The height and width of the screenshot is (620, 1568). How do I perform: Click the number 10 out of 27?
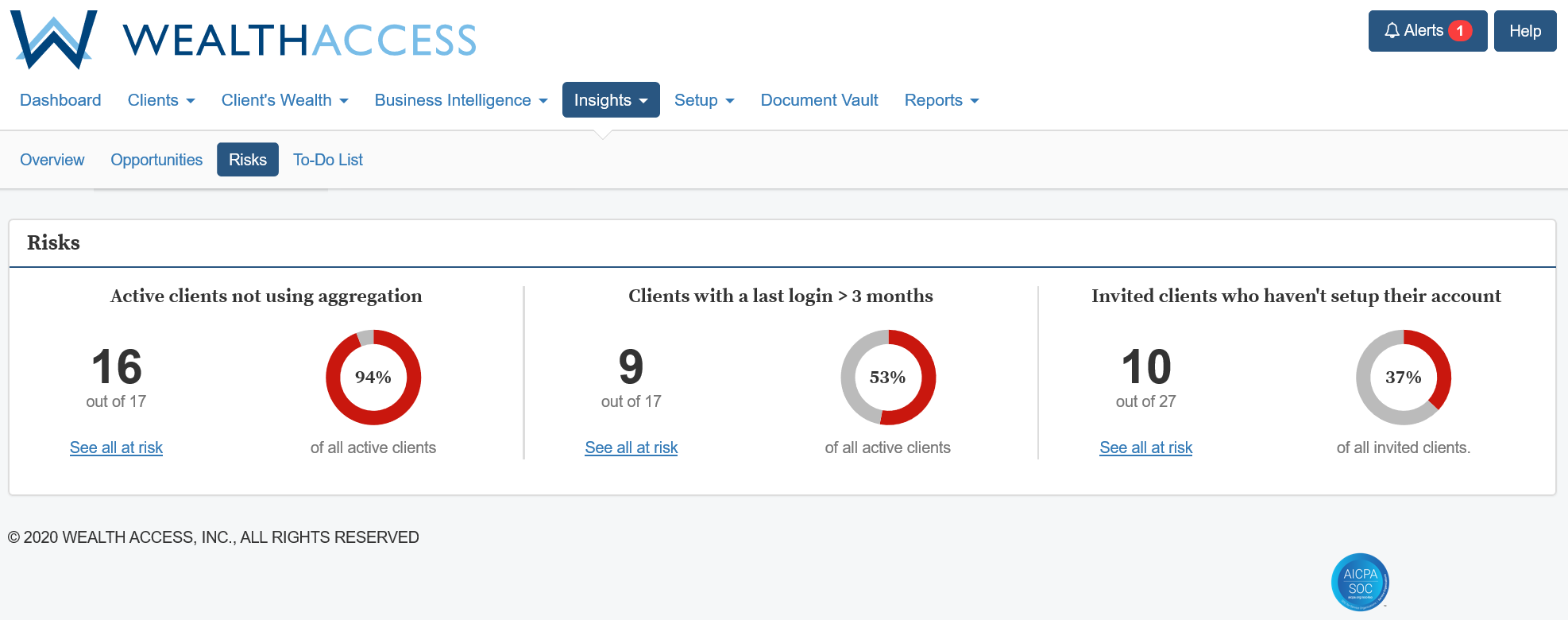(1146, 367)
